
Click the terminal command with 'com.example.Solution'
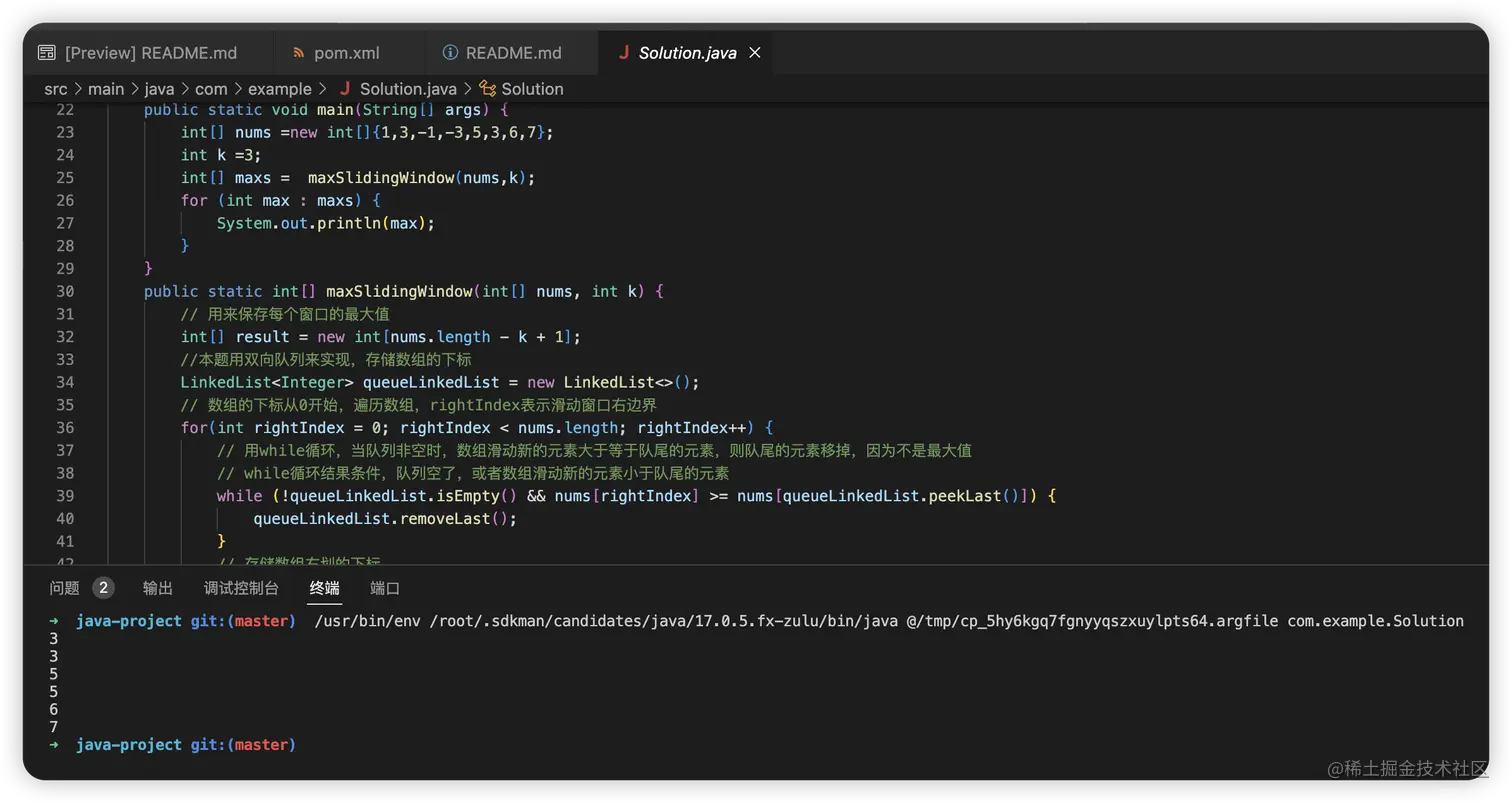pos(888,621)
